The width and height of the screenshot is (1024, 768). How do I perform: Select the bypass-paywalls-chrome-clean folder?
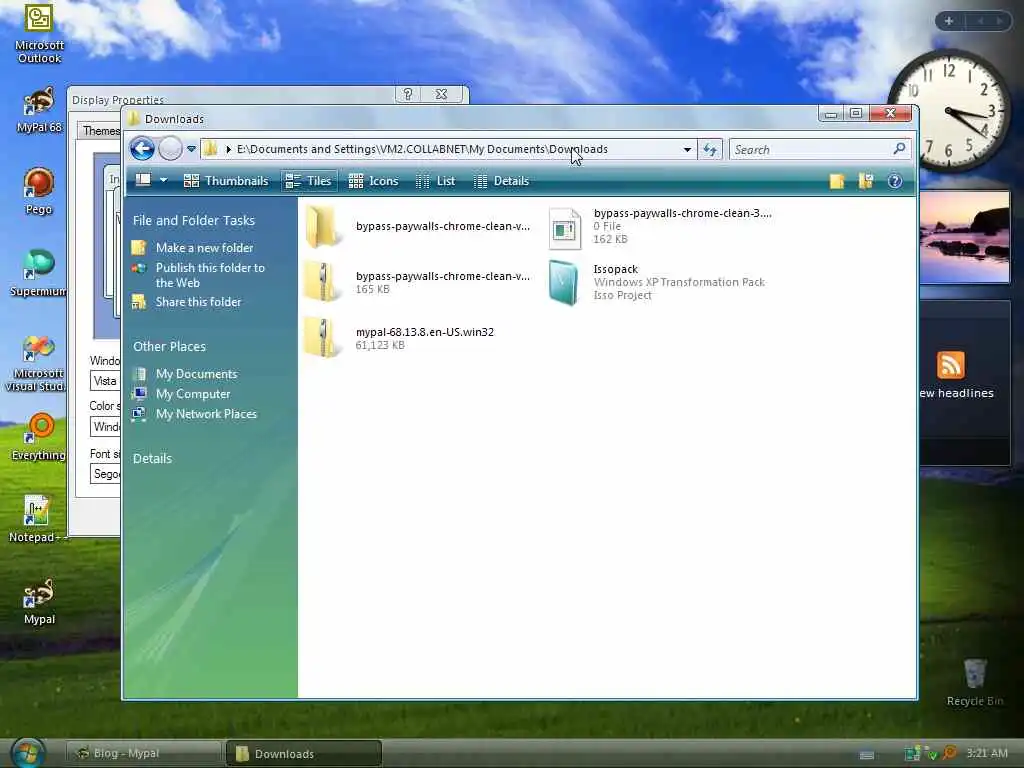coord(418,226)
